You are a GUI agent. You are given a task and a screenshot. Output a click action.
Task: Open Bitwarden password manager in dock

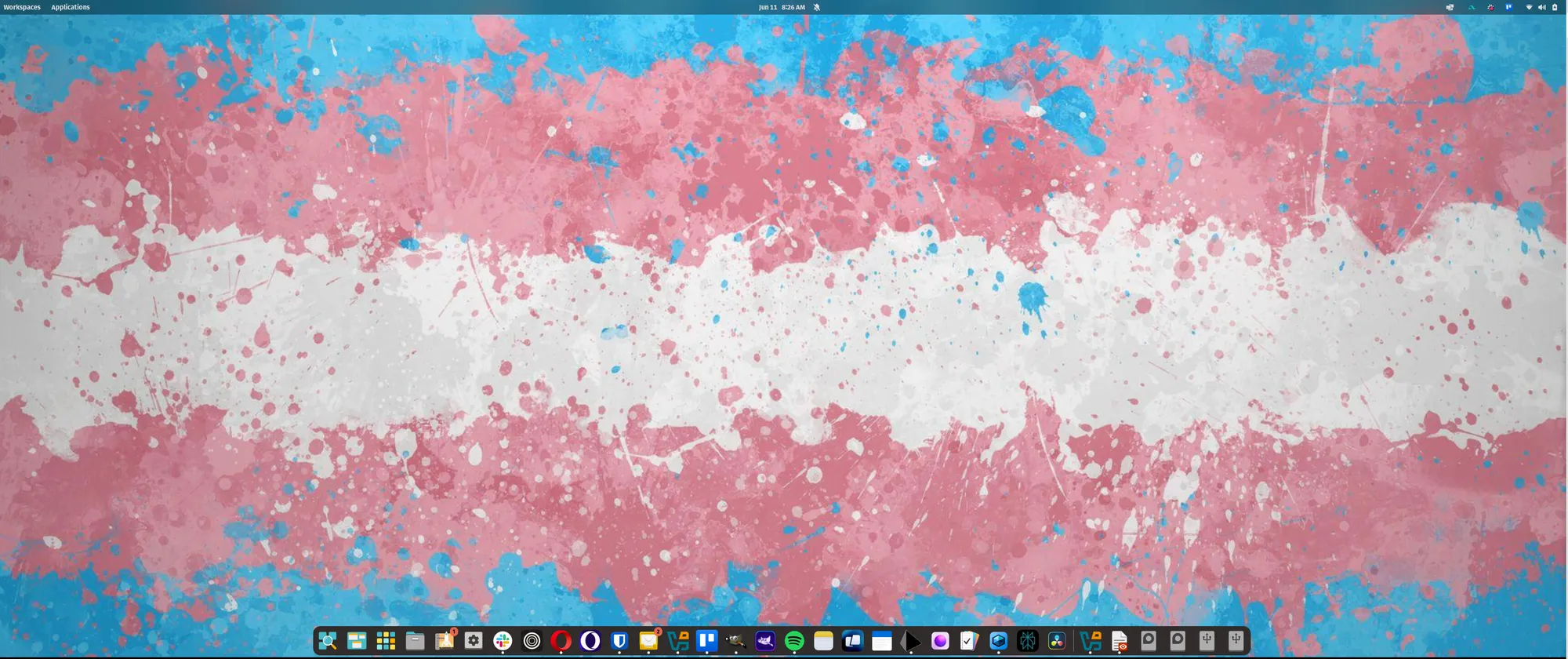pos(619,641)
